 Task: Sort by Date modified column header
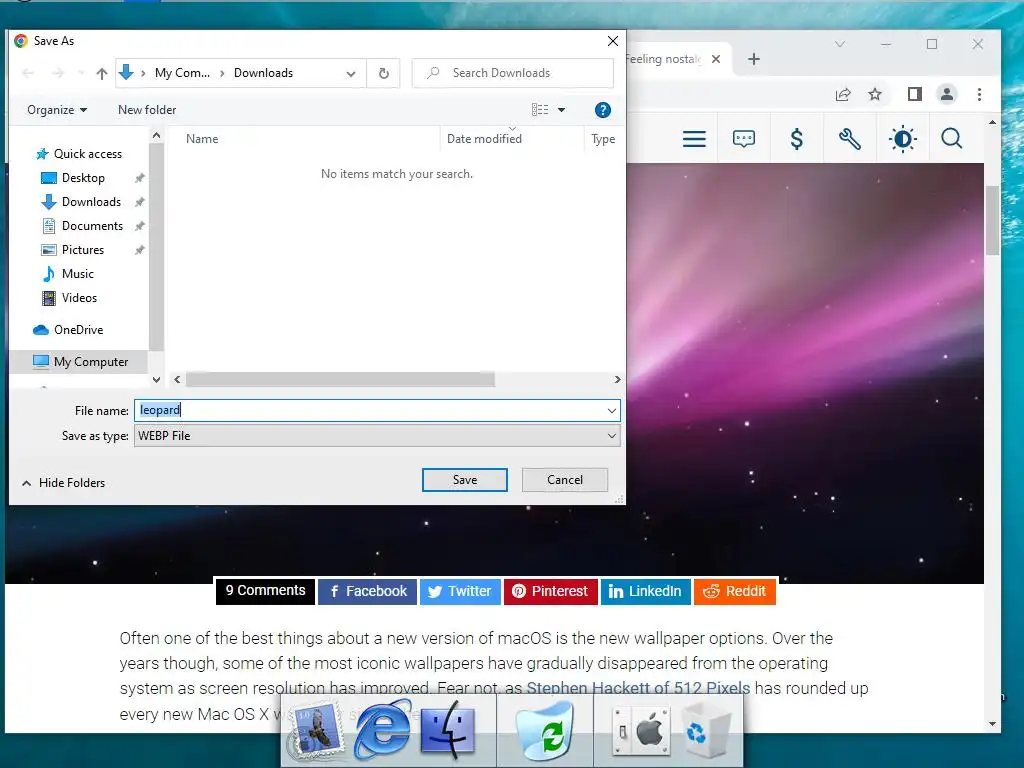[485, 138]
